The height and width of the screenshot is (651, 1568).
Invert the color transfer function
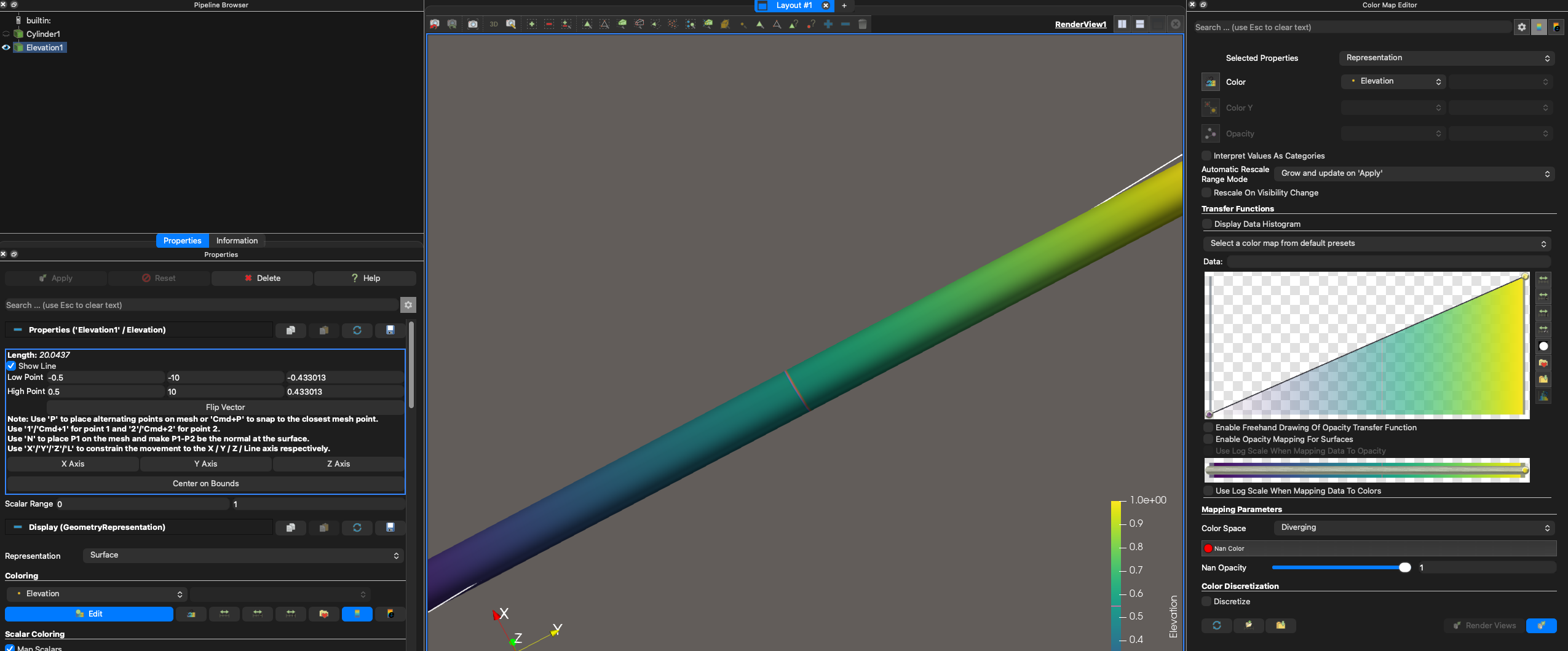click(x=1543, y=346)
